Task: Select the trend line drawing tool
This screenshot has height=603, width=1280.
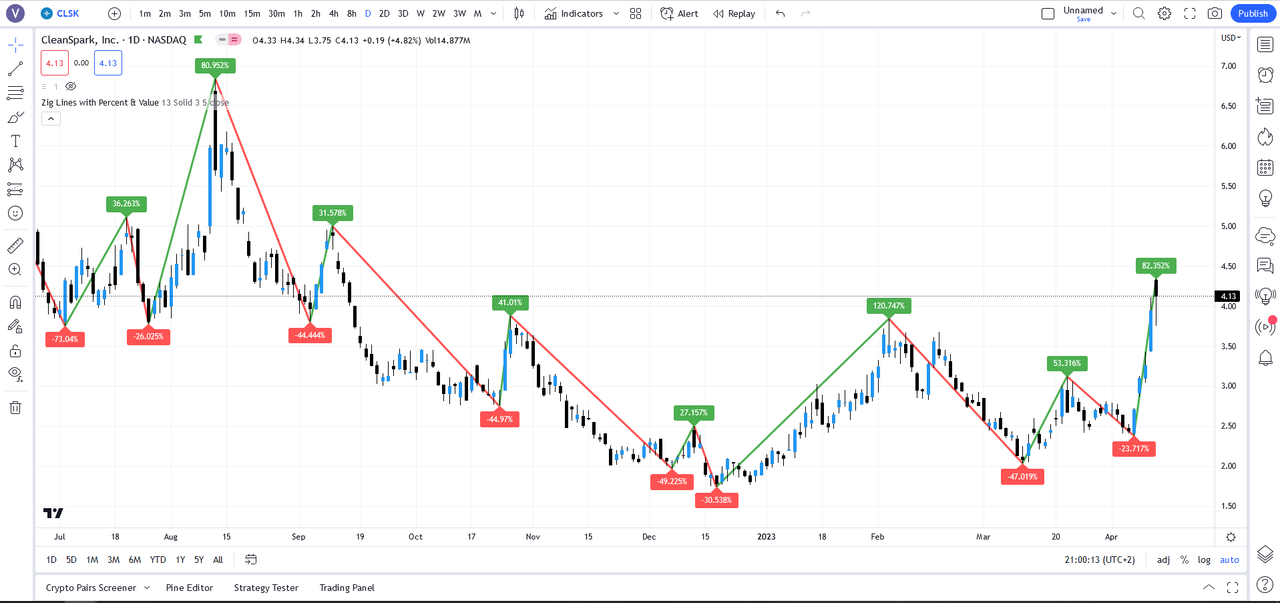Action: [x=15, y=69]
